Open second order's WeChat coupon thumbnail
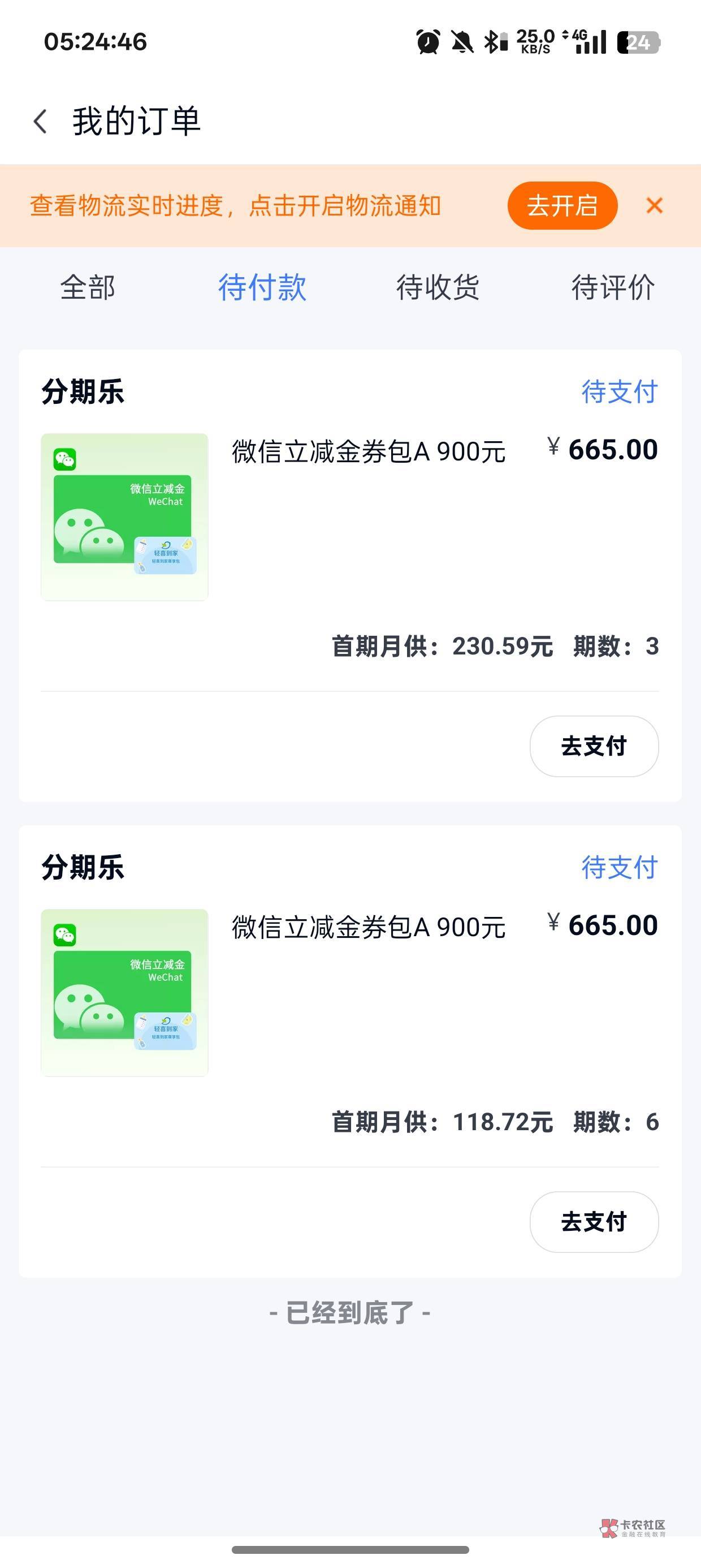This screenshot has width=701, height=1568. click(125, 993)
